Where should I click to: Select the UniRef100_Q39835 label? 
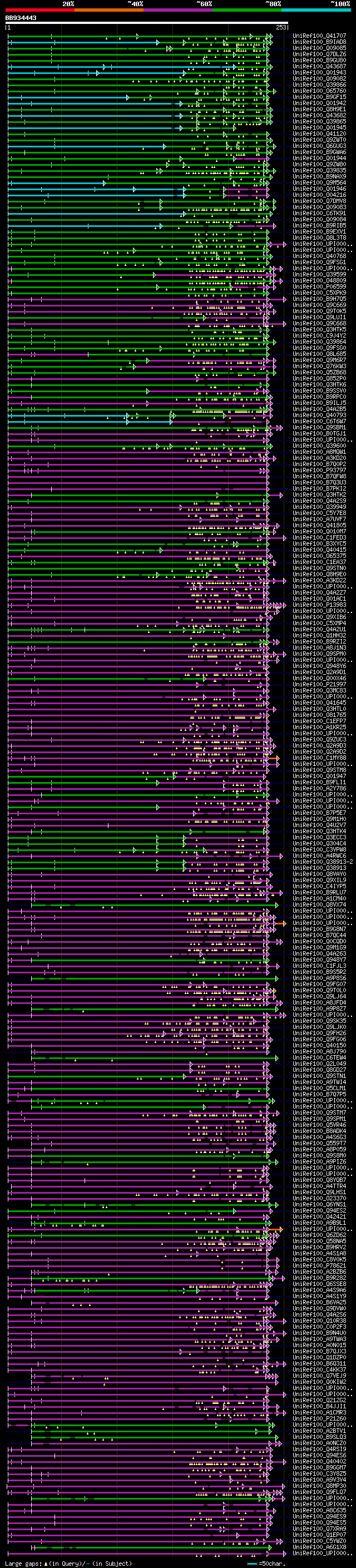click(x=319, y=170)
